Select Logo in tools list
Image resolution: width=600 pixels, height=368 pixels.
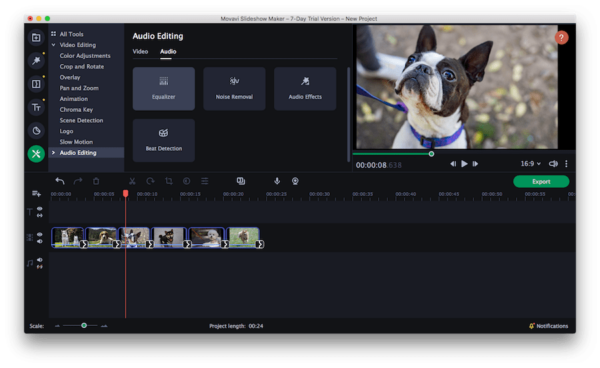[66, 131]
